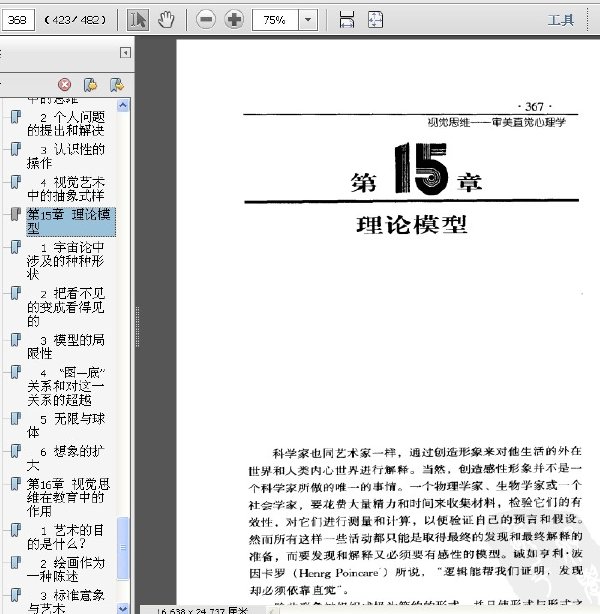Click page number ·367· in document header
This screenshot has height=614, width=600.
click(535, 107)
